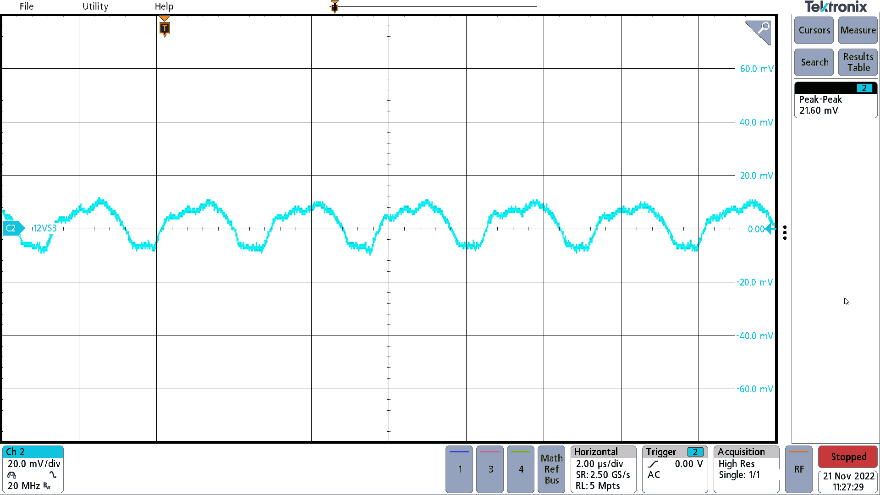Click the Tektronix logo
The height and width of the screenshot is (495, 880).
pyautogui.click(x=836, y=7)
